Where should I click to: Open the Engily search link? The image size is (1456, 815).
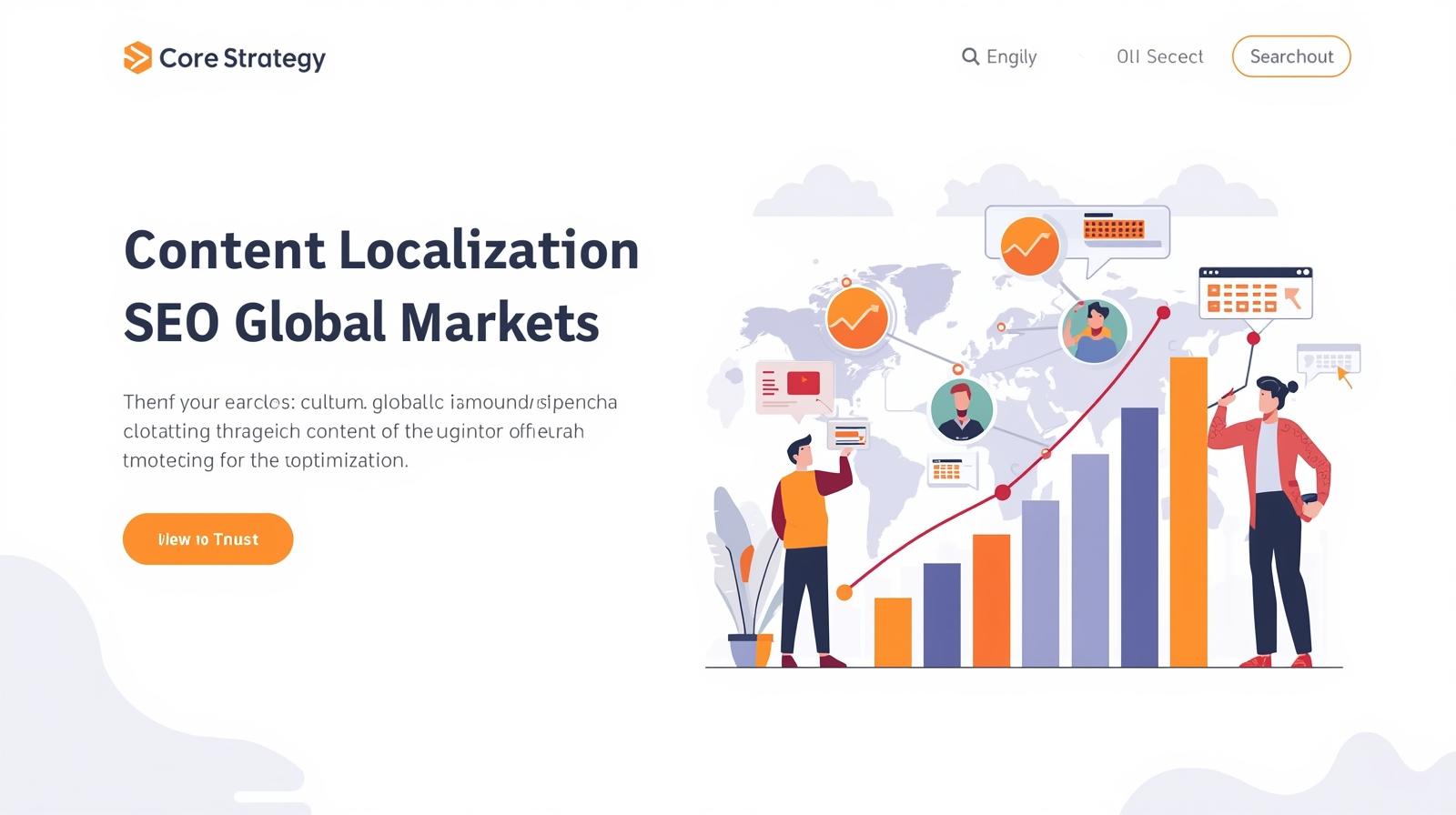click(1011, 56)
